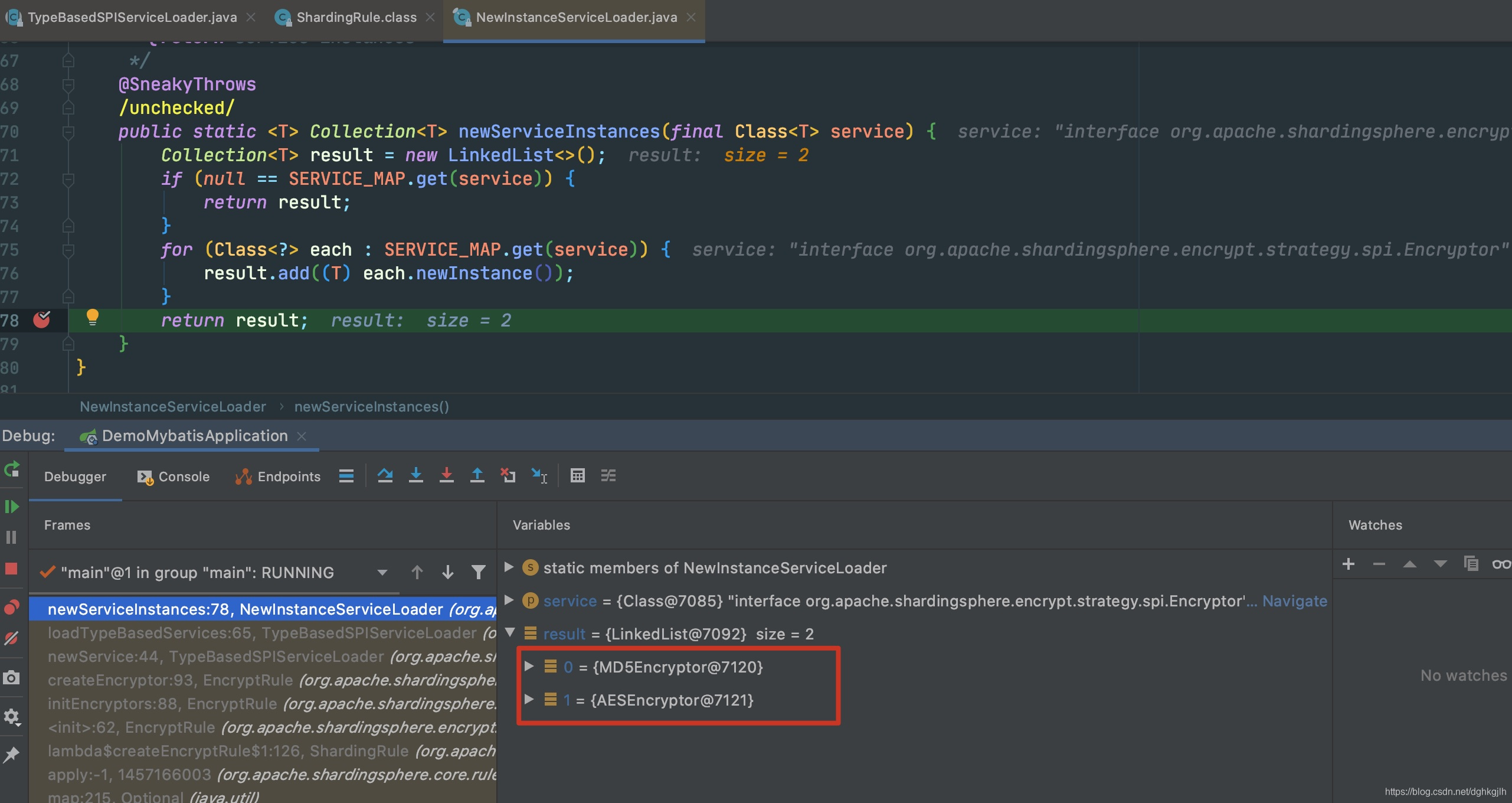Click the Drop Frame icon
The width and height of the screenshot is (1512, 803).
point(508,475)
